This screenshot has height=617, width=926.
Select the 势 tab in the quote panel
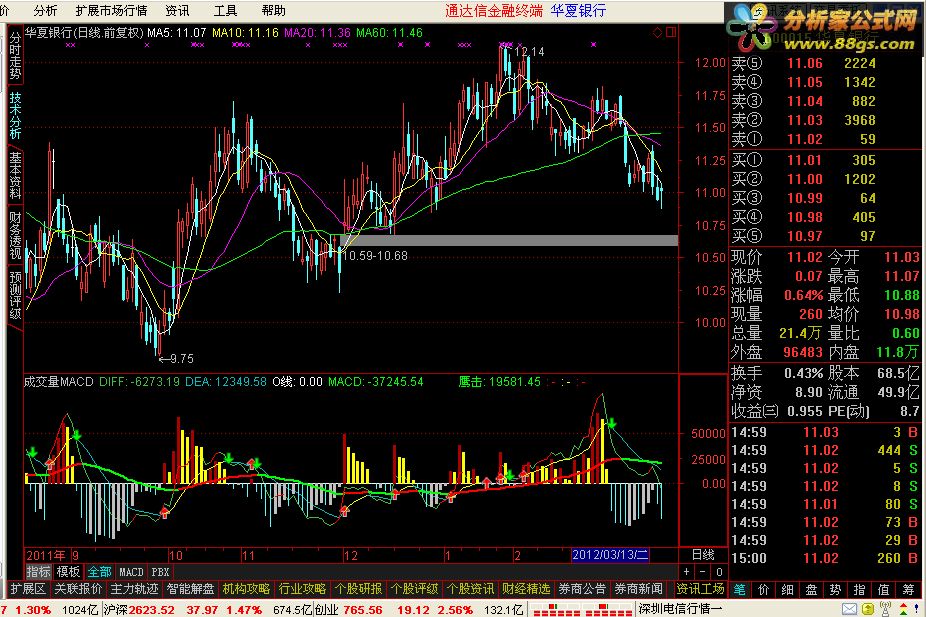(835, 589)
